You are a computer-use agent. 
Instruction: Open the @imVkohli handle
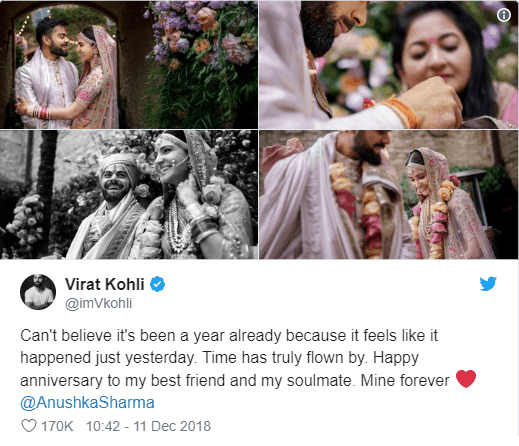[x=99, y=304]
